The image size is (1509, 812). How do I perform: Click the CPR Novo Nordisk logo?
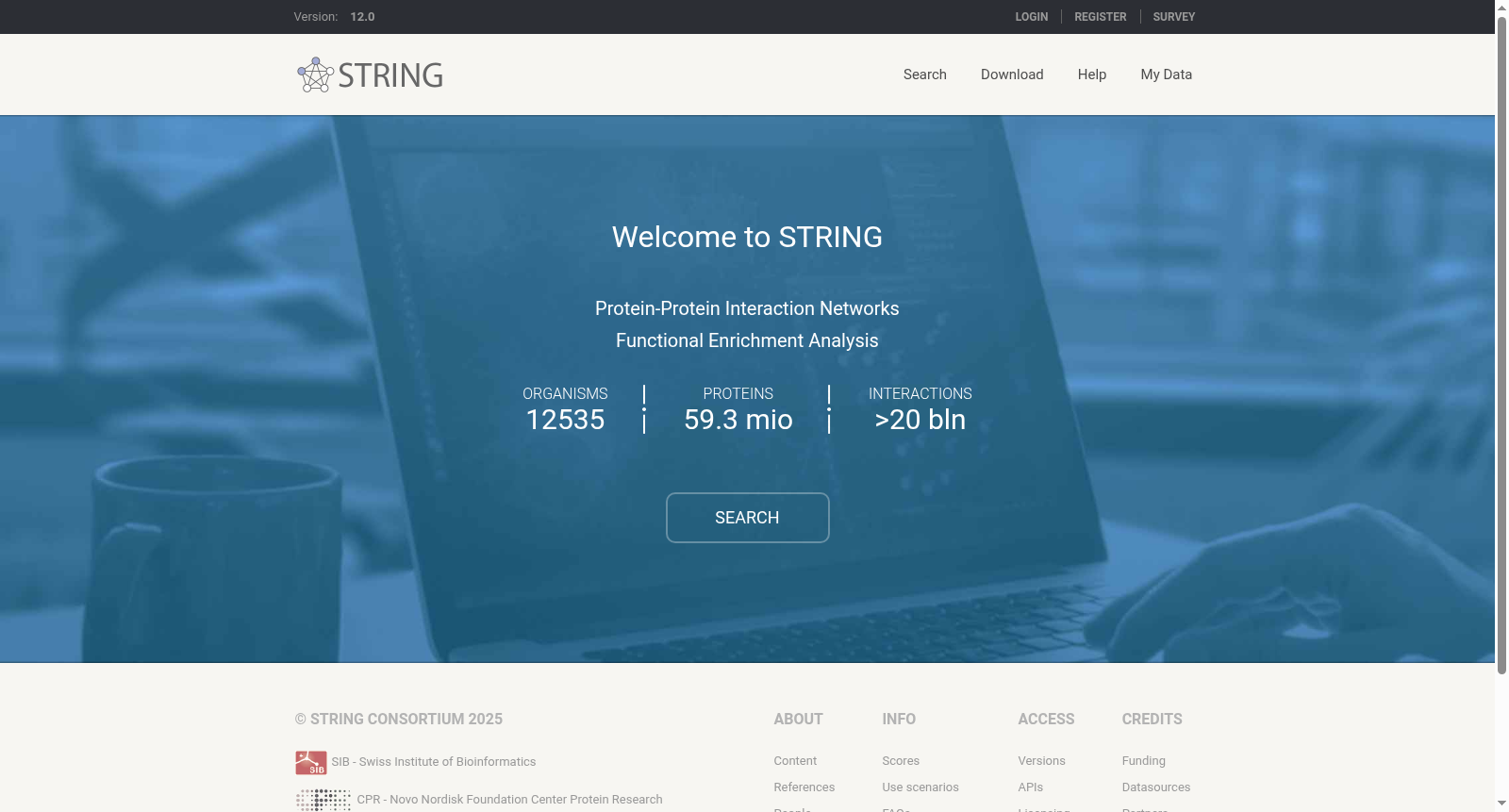[x=323, y=800]
